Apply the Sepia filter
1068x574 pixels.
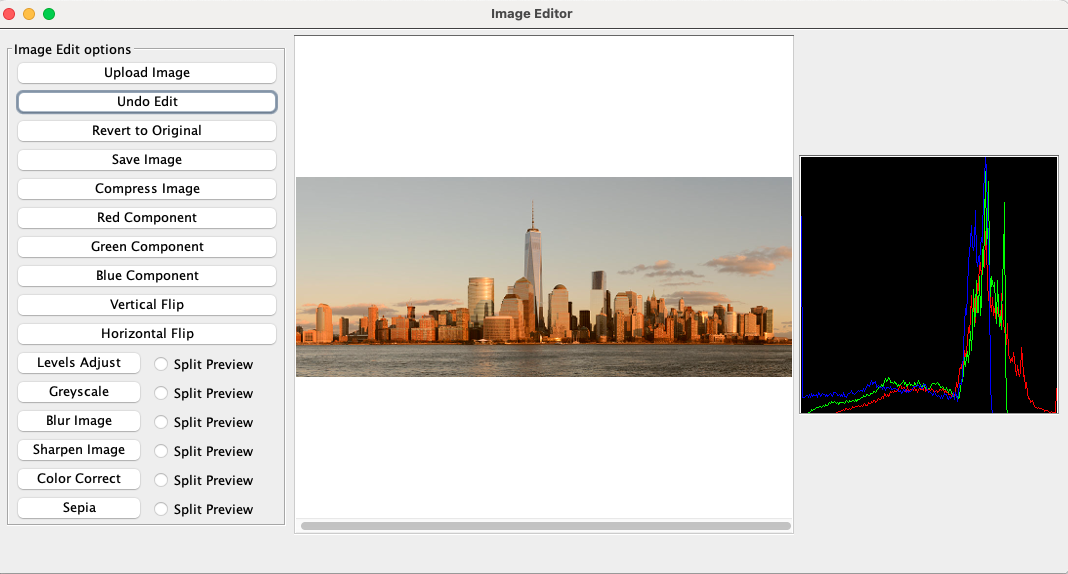pyautogui.click(x=79, y=508)
